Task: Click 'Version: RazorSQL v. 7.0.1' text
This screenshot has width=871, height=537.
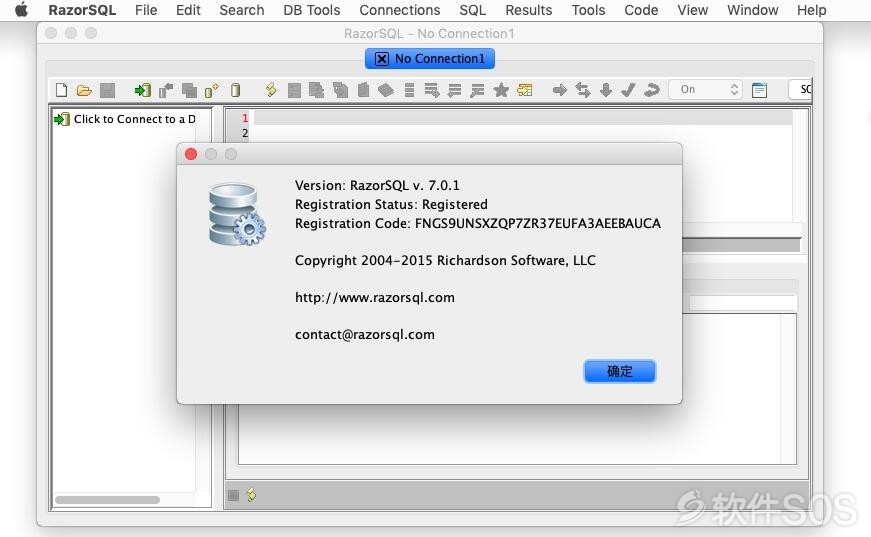Action: 377,185
